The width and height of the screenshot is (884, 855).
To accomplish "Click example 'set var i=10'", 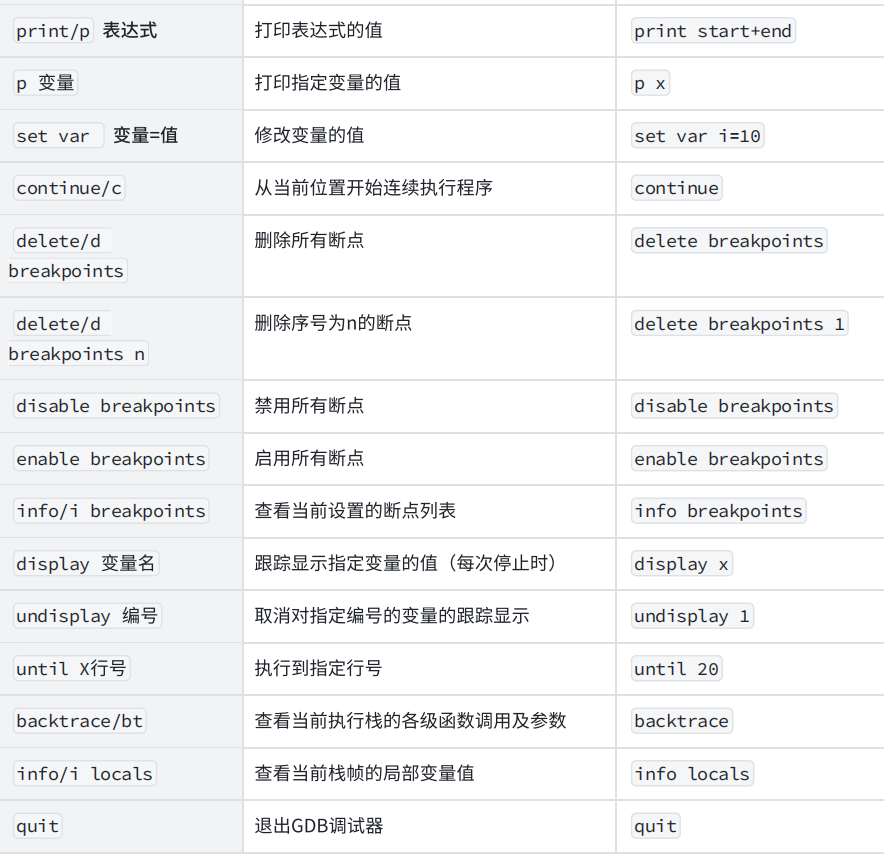I will [x=697, y=136].
